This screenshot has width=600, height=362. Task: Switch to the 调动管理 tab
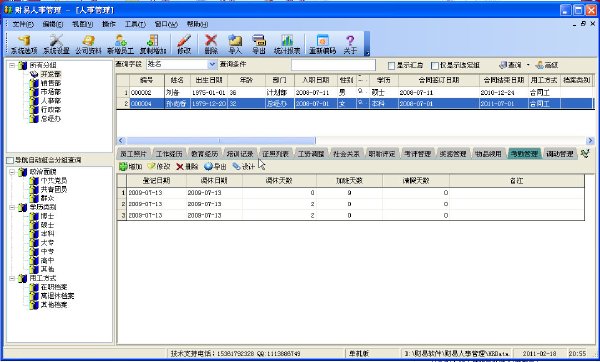point(559,153)
